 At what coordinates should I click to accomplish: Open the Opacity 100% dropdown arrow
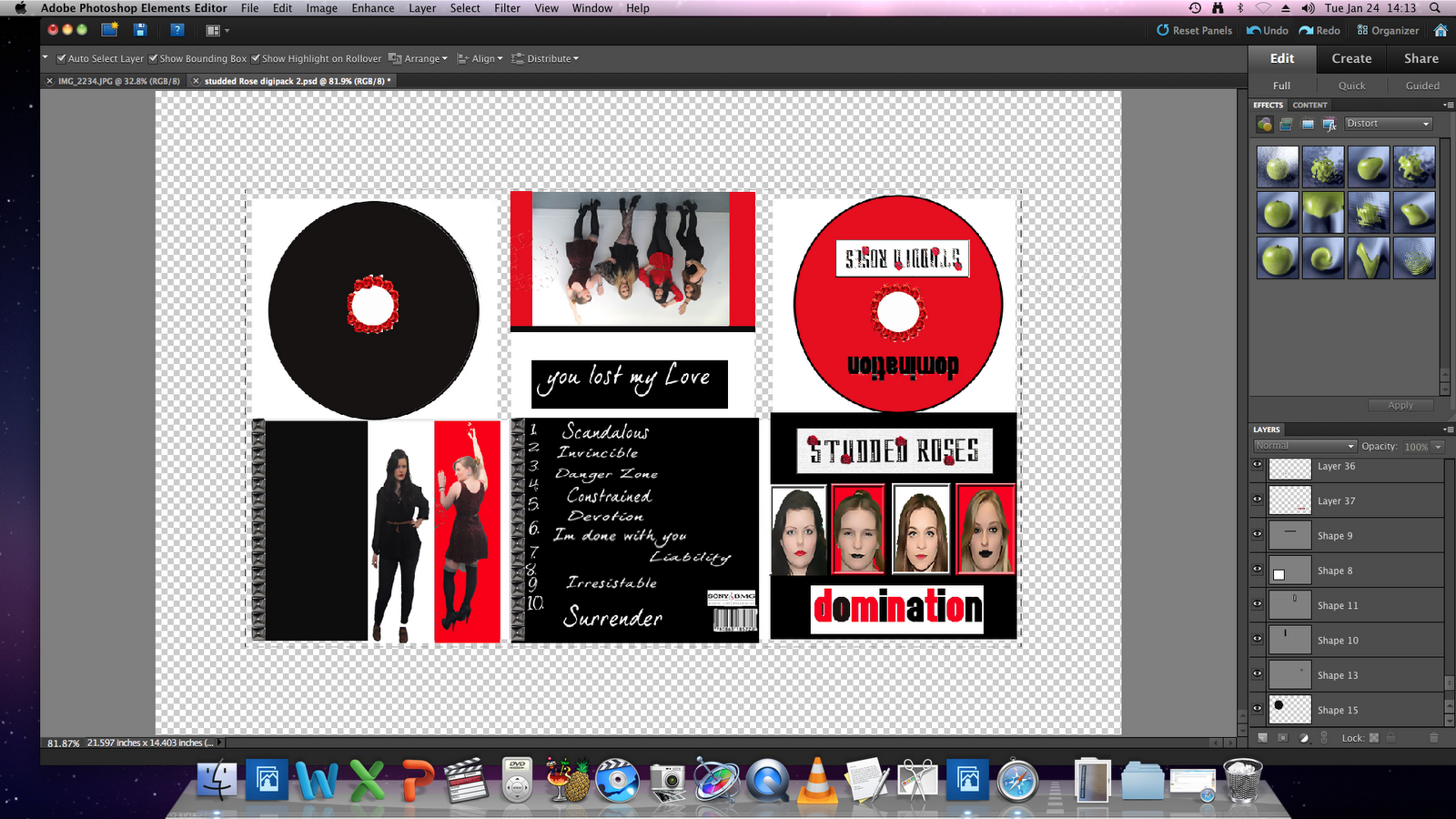(1438, 447)
